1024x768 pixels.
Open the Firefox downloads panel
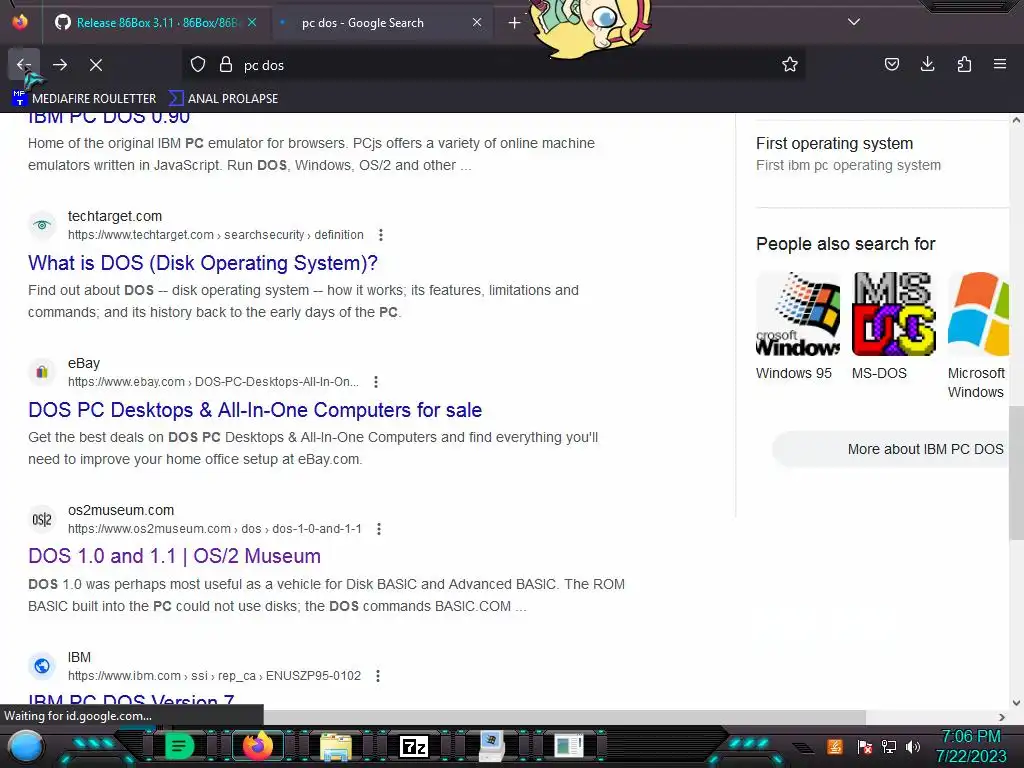tap(927, 64)
